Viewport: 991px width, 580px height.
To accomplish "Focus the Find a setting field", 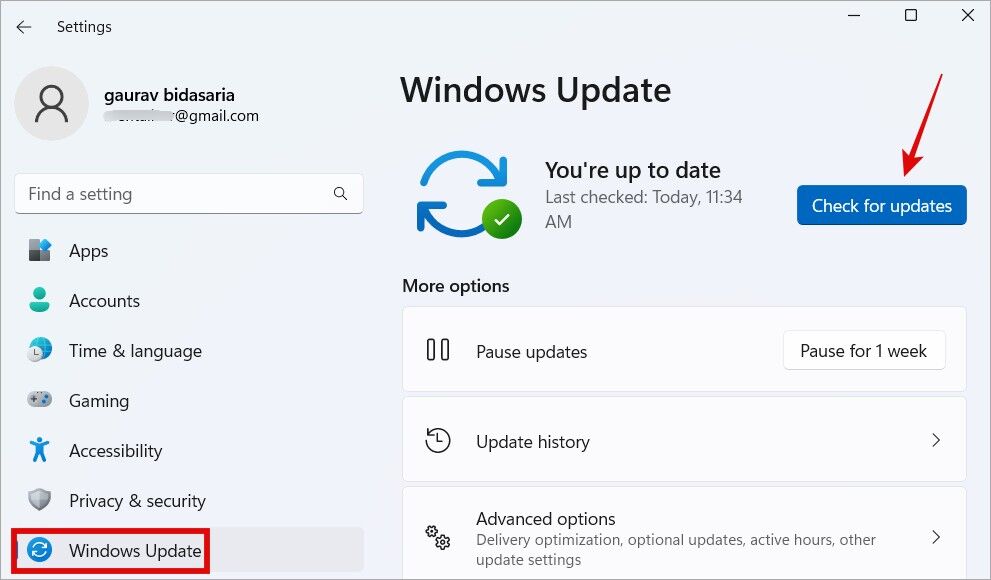I will 189,194.
